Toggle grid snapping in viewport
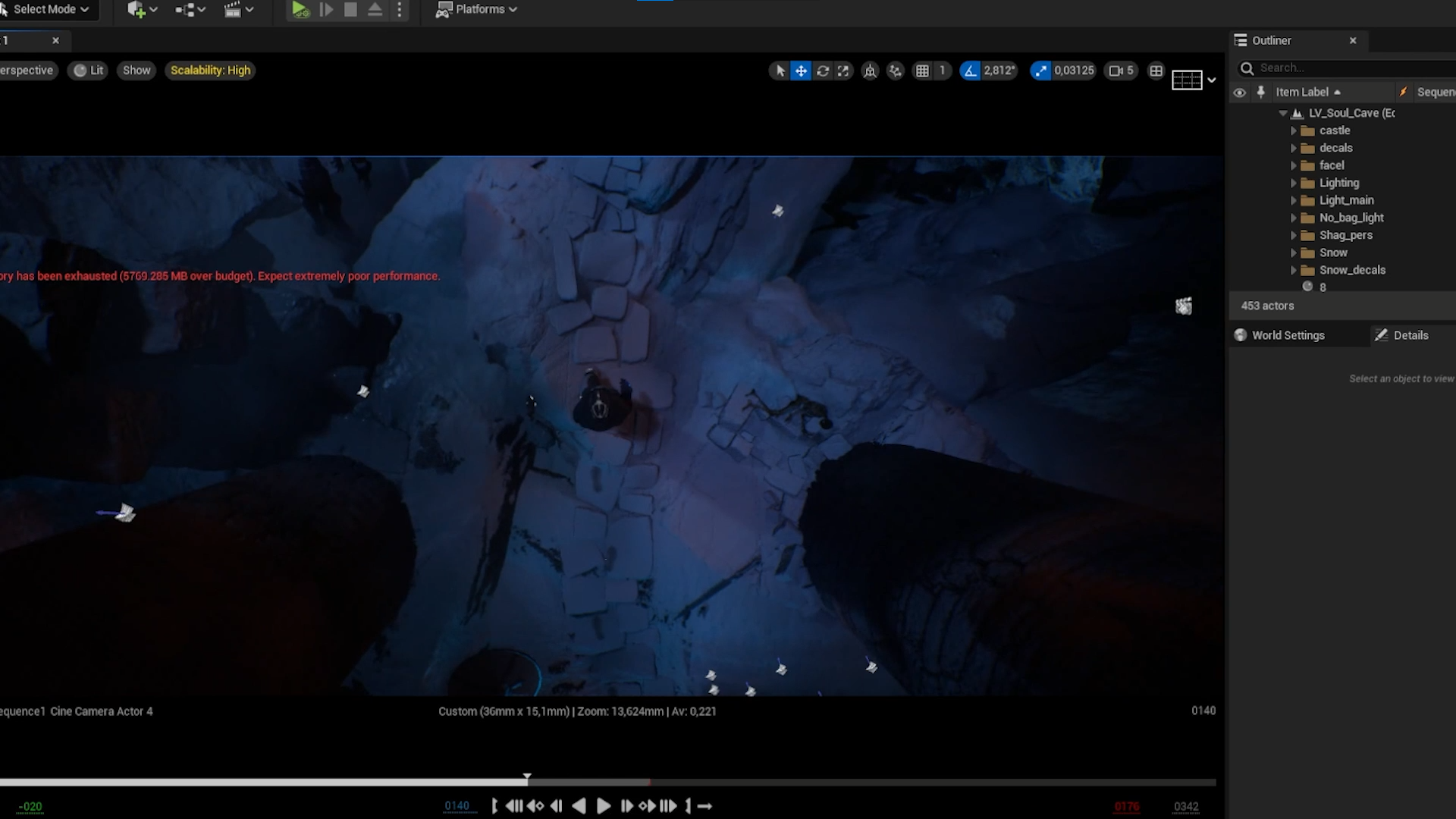 click(x=922, y=71)
